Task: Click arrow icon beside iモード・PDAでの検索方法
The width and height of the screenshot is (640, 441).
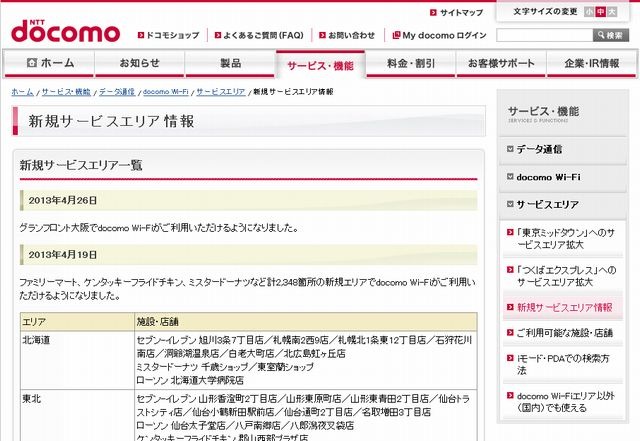Action: [x=510, y=358]
